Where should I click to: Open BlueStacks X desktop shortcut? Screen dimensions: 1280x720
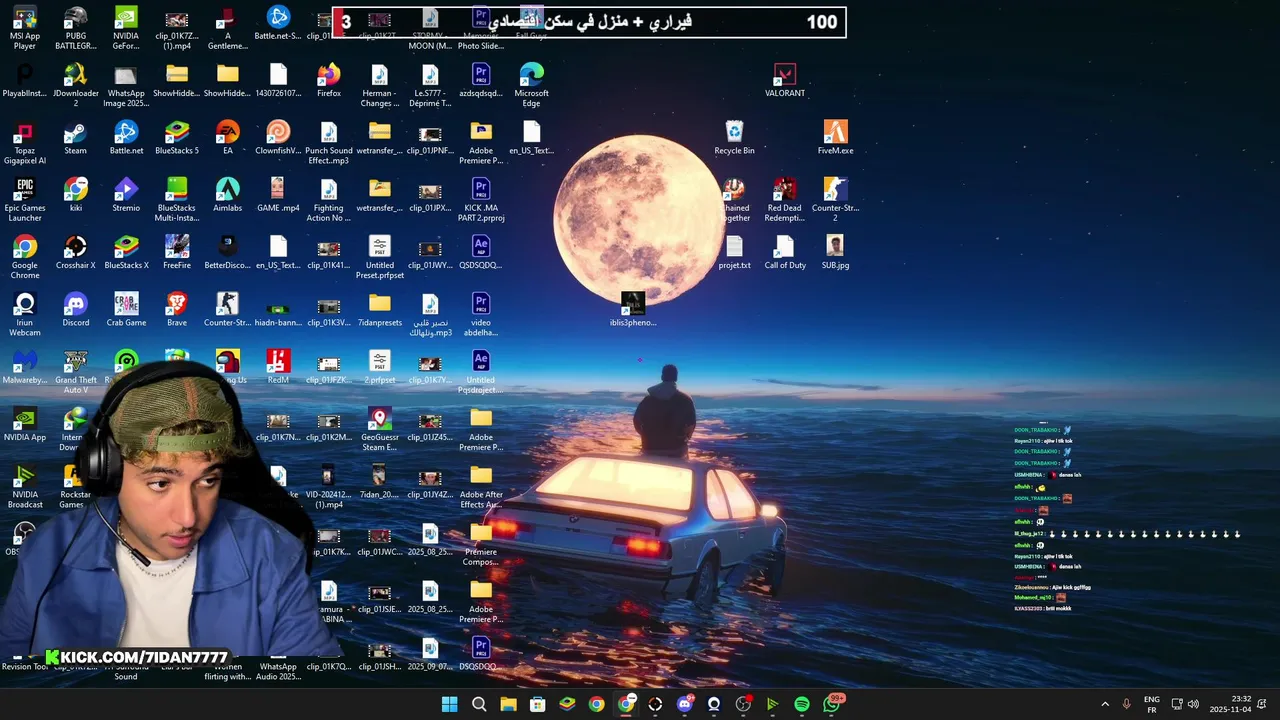click(126, 252)
